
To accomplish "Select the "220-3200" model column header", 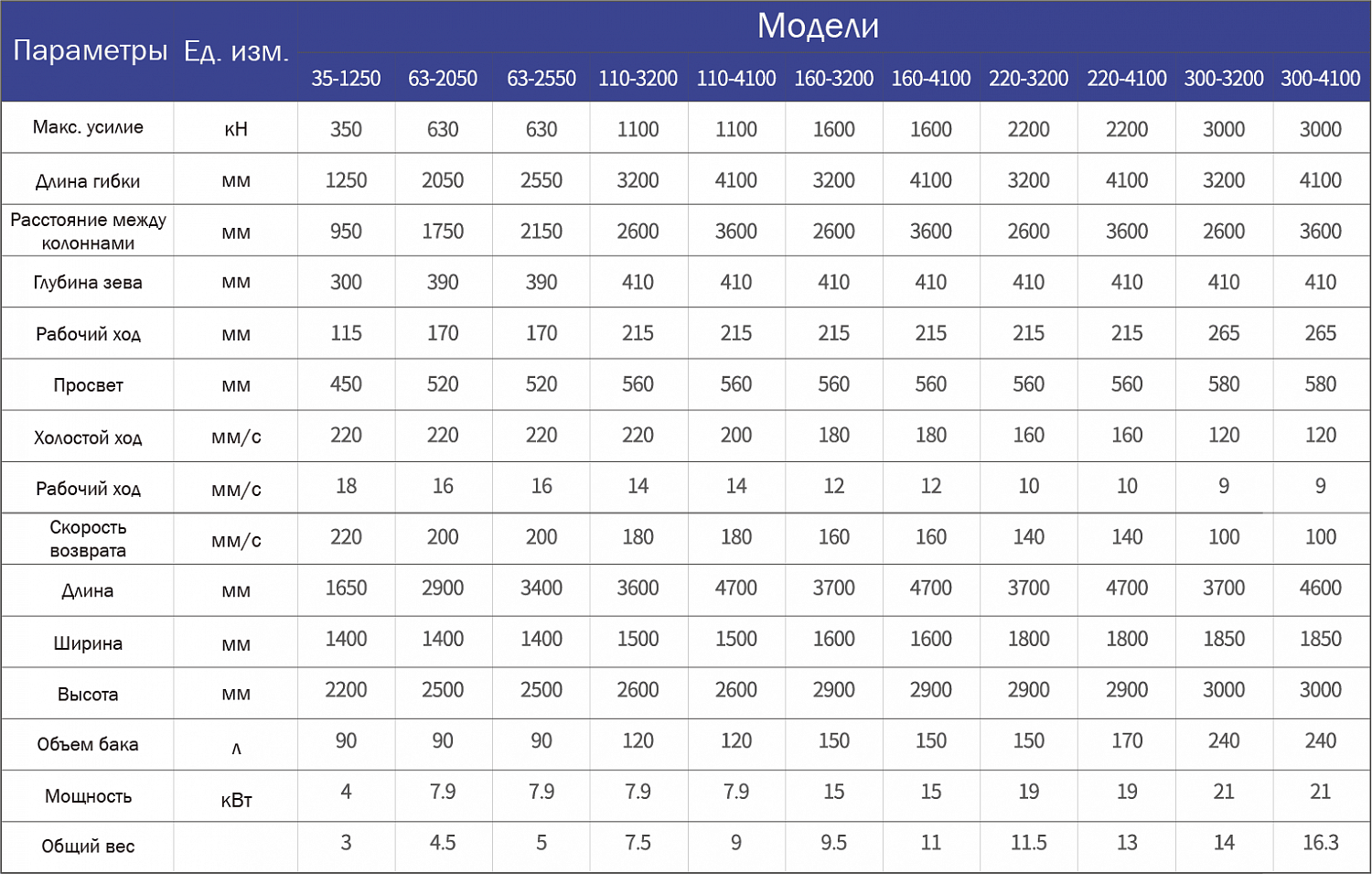I will (1028, 79).
